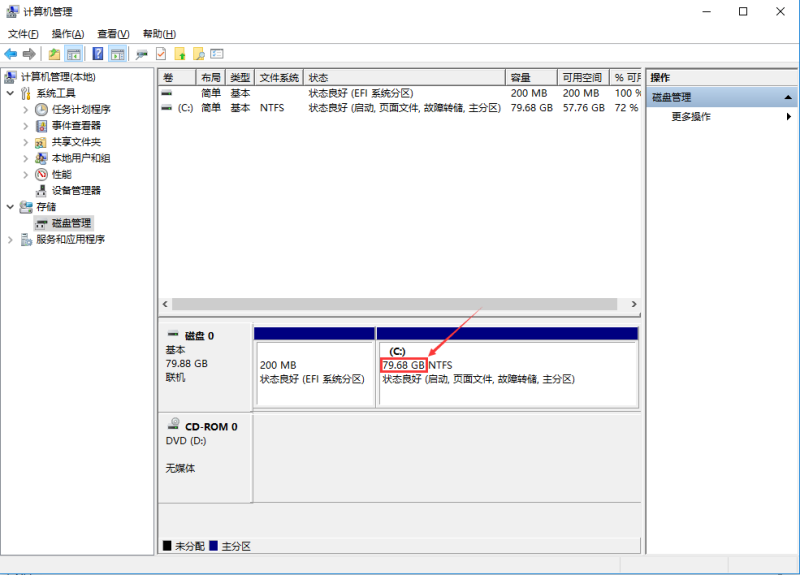Click the gray Forward arrow in toolbar

[29, 54]
